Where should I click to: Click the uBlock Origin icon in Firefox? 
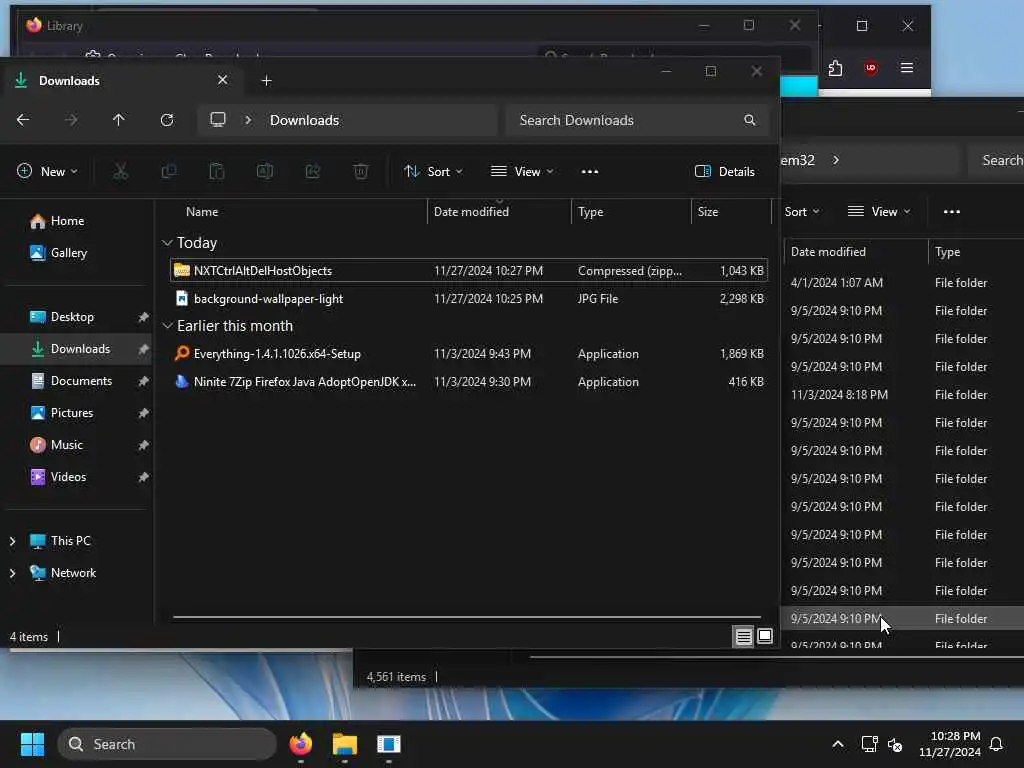(x=871, y=68)
